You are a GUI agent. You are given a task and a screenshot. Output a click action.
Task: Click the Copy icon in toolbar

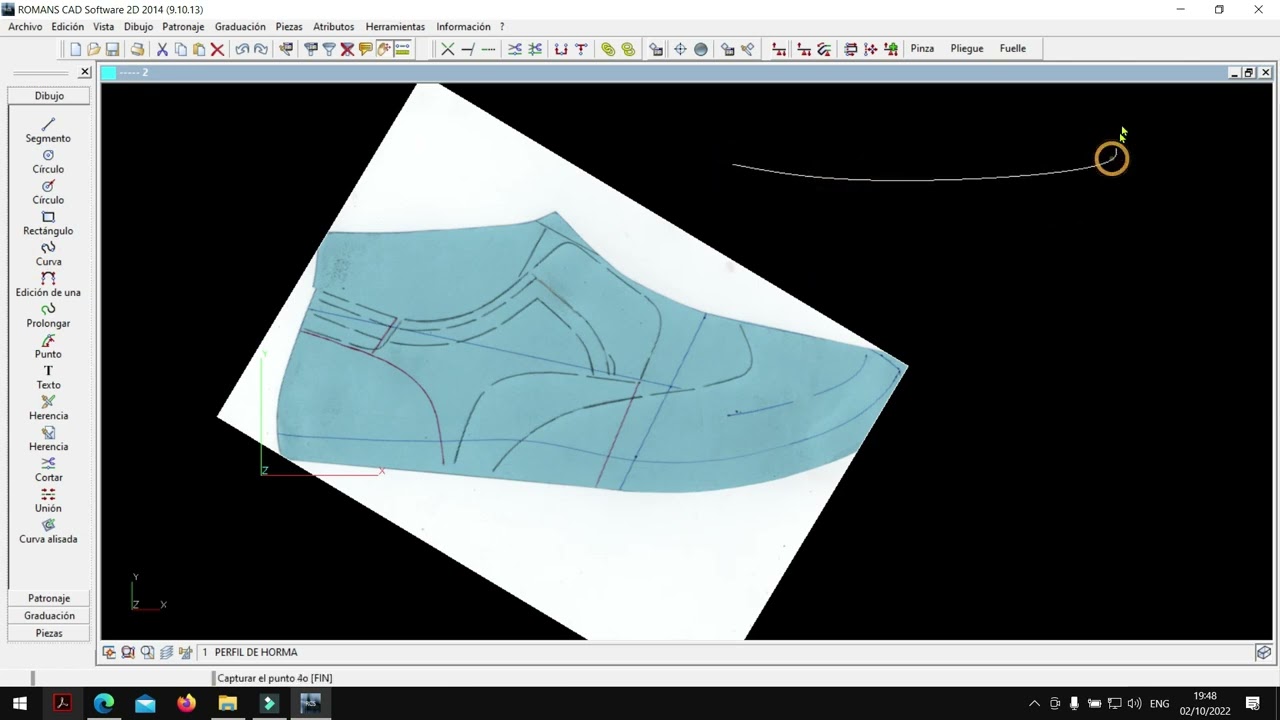coord(180,49)
